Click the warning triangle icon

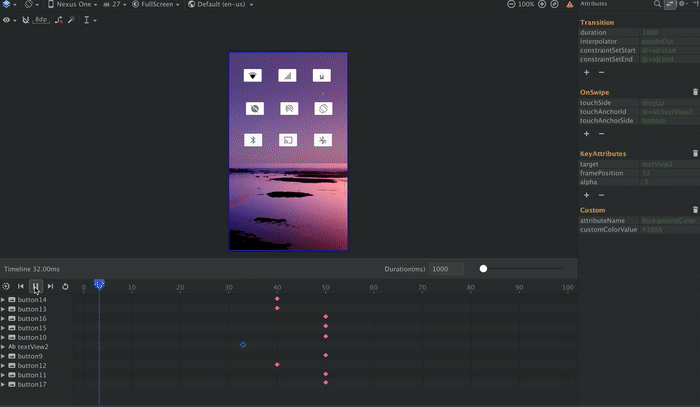coord(570,4)
